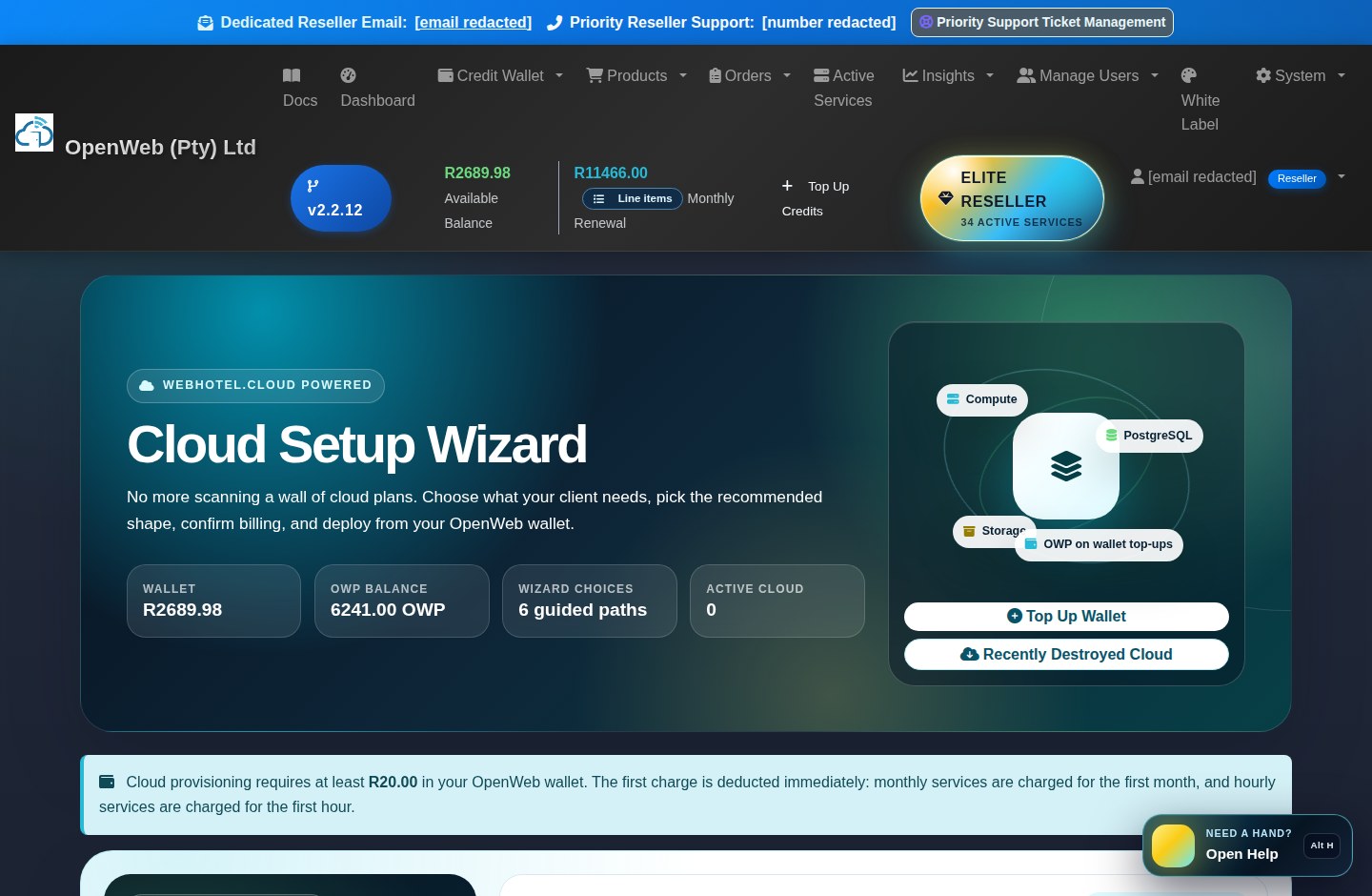Click the Active Cloud 0 card
The width and height of the screenshot is (1372, 896).
[777, 601]
